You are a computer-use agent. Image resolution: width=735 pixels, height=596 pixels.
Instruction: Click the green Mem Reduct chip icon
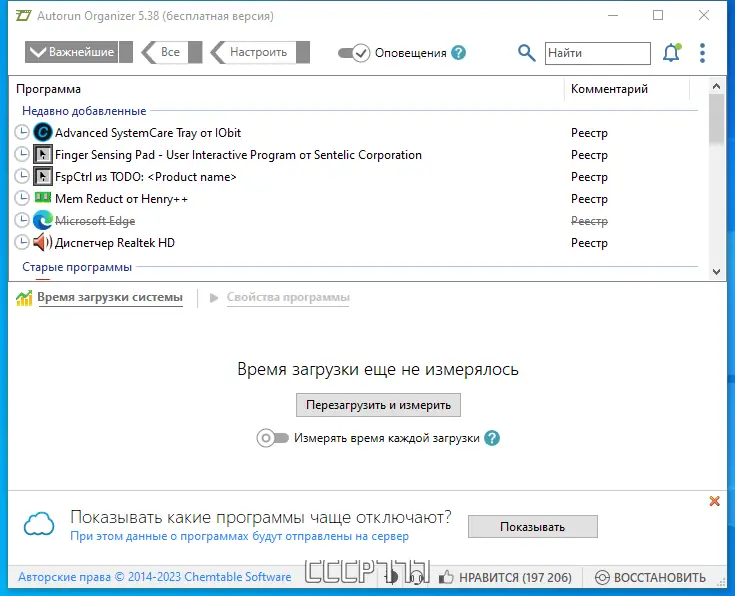click(43, 197)
